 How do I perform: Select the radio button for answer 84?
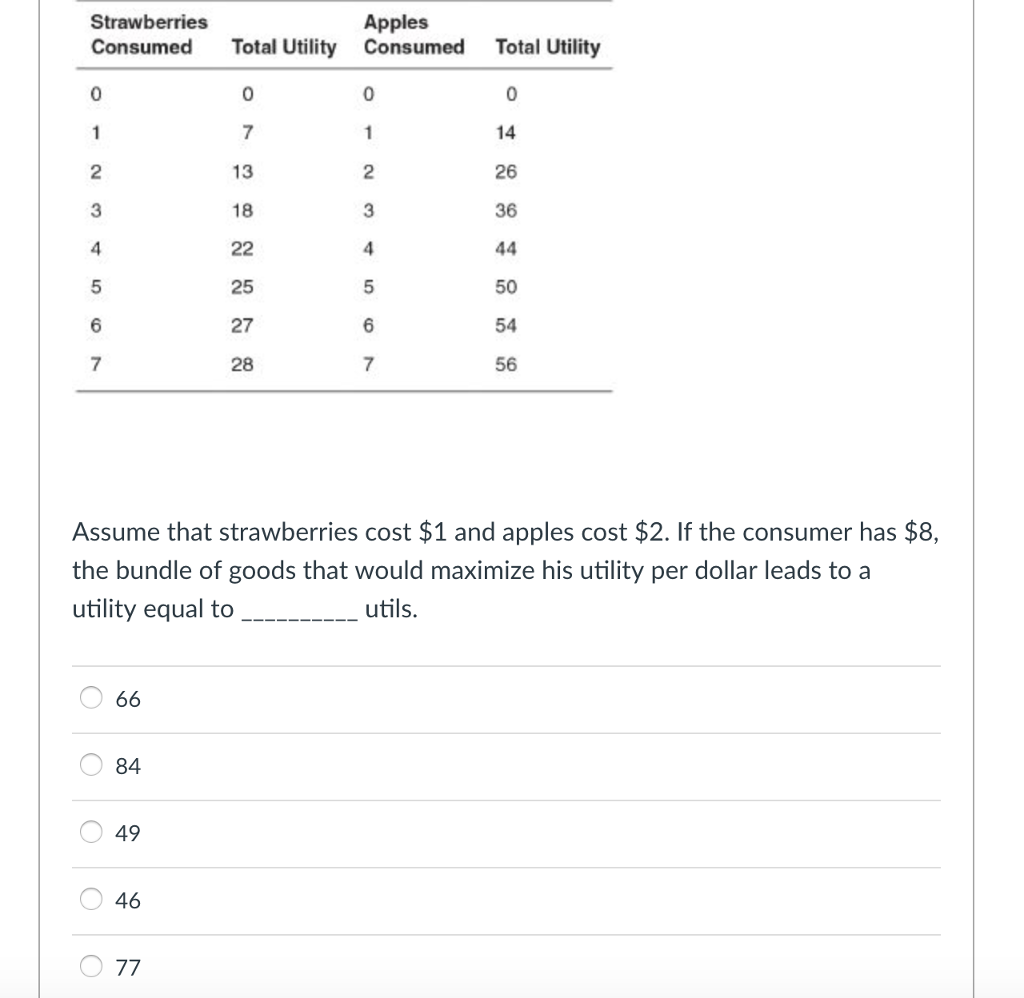90,765
